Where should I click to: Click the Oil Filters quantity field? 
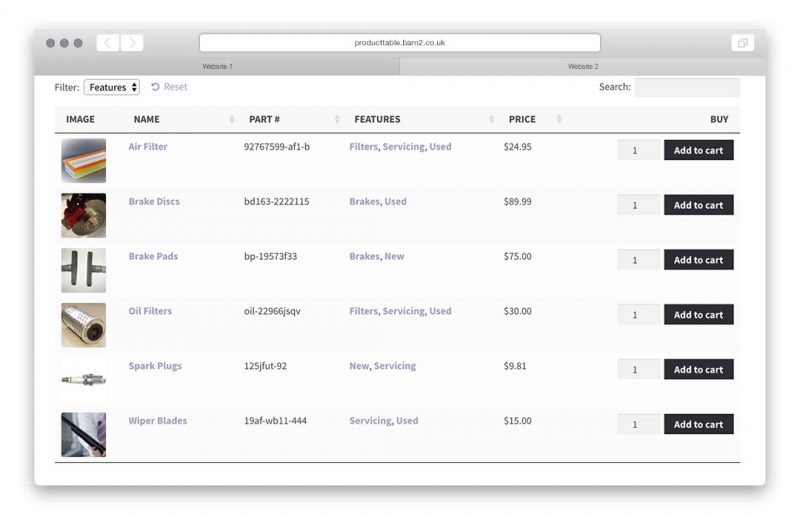coord(639,315)
